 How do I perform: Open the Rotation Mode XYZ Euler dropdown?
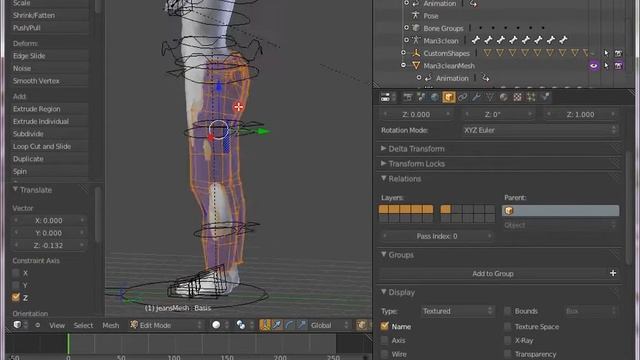tap(540, 130)
